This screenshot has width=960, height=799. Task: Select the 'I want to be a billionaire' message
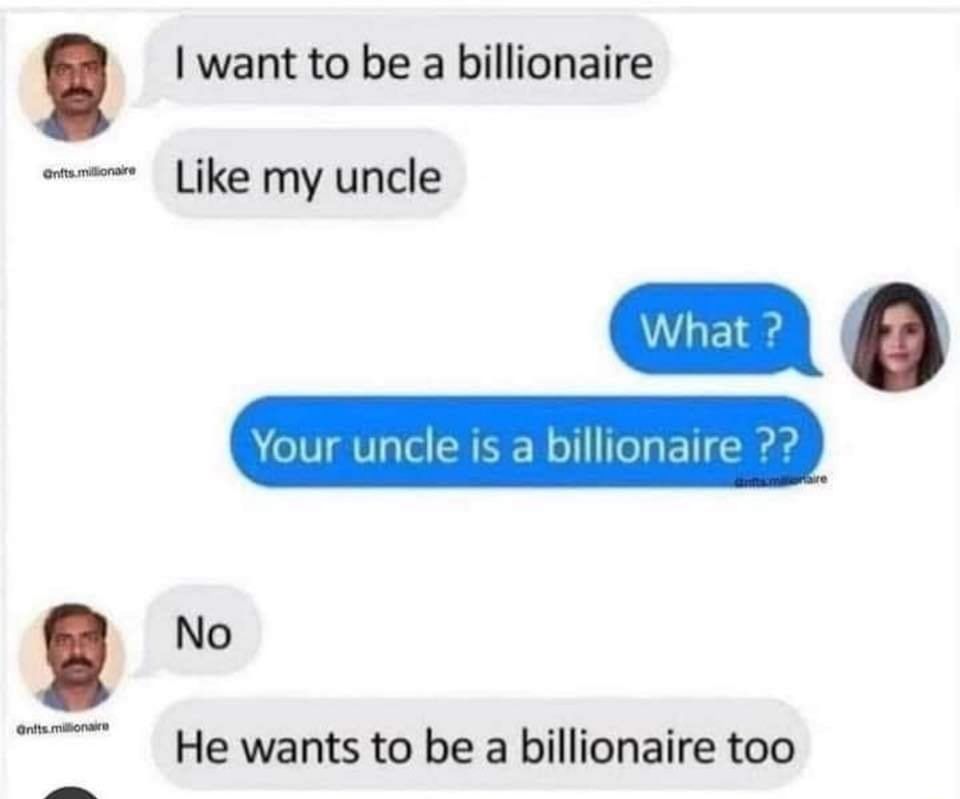coord(409,61)
